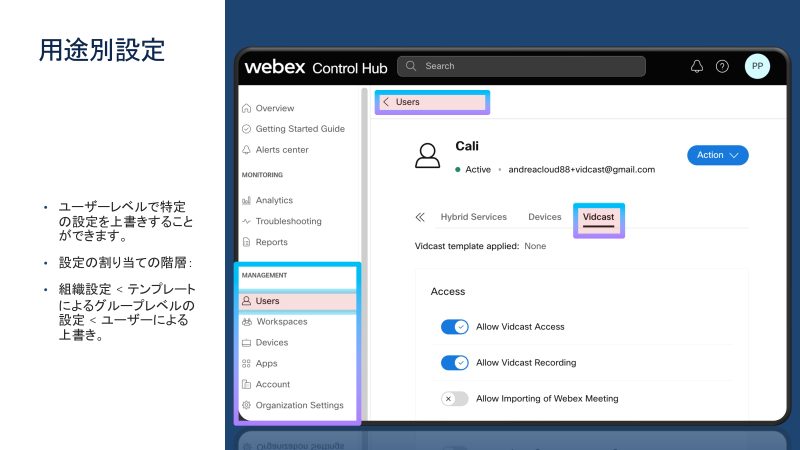The width and height of the screenshot is (800, 450).
Task: Switch to the Devices tab
Action: point(544,217)
